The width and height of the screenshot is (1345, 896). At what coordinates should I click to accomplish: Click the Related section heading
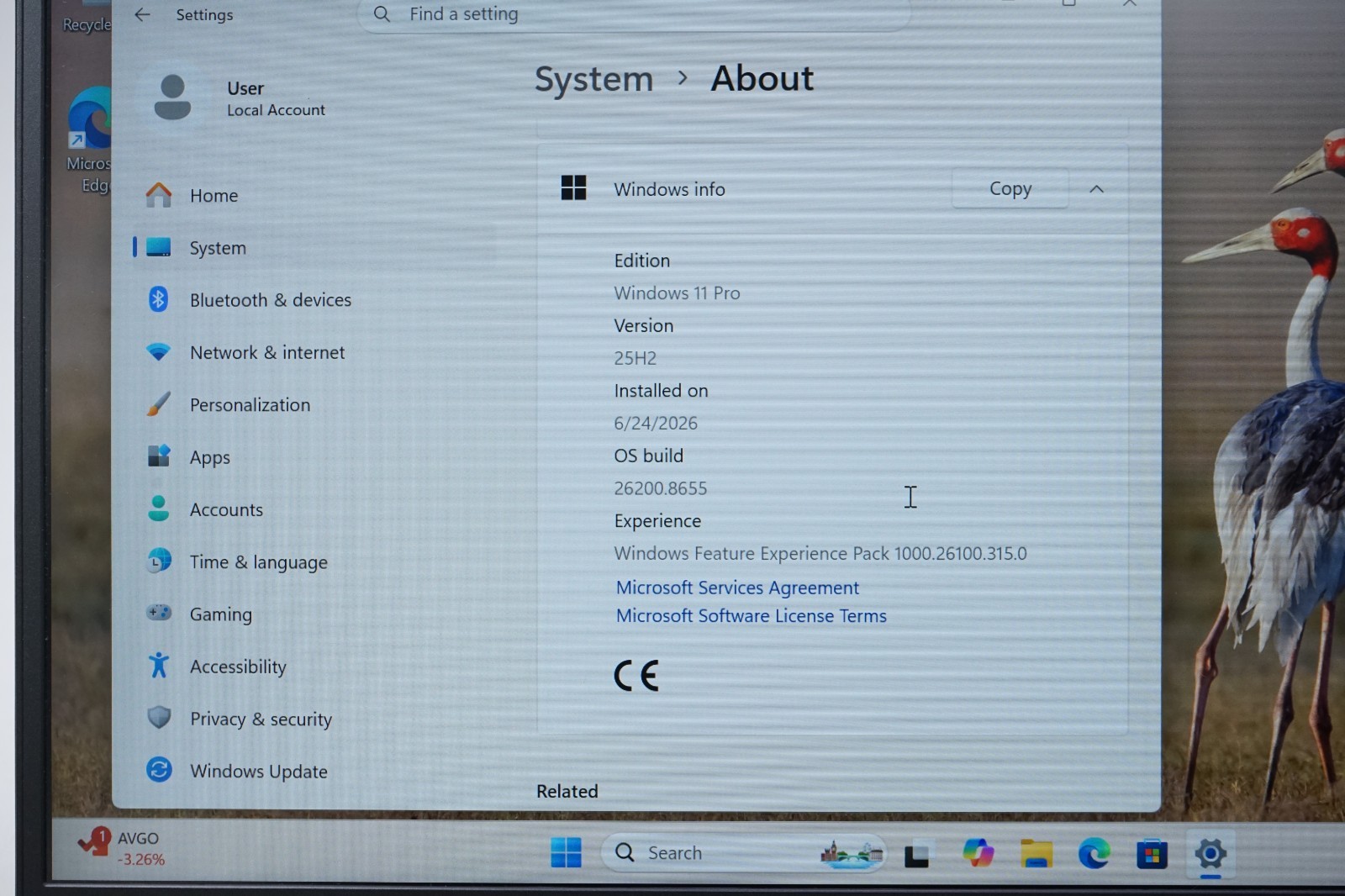(567, 791)
